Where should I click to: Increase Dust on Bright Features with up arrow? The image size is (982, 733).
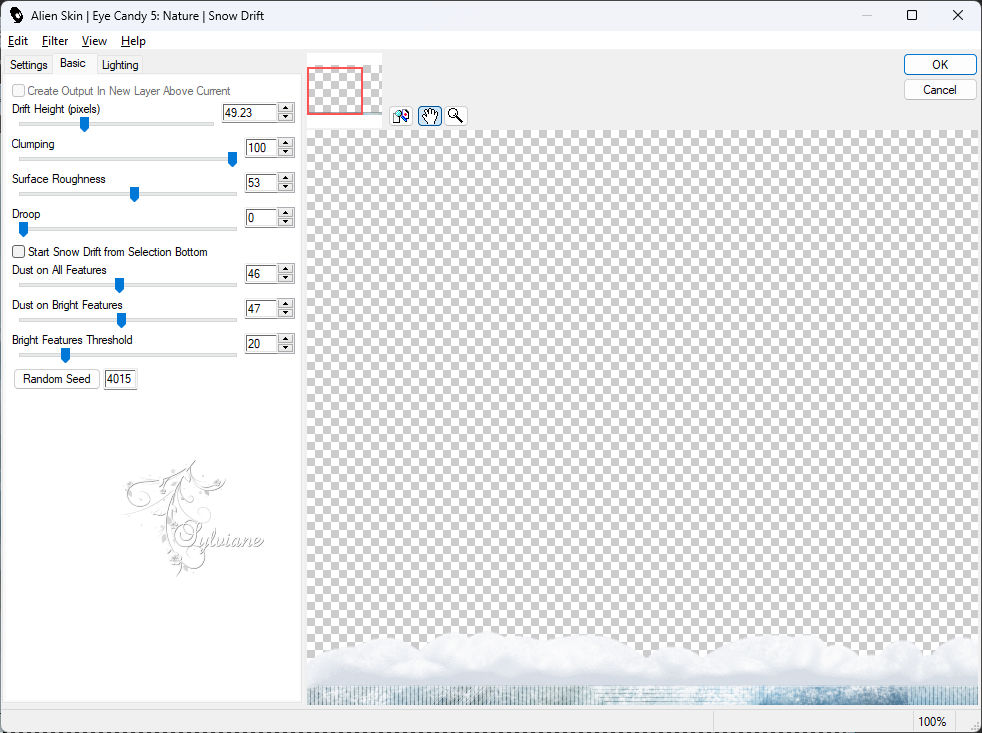coord(286,304)
